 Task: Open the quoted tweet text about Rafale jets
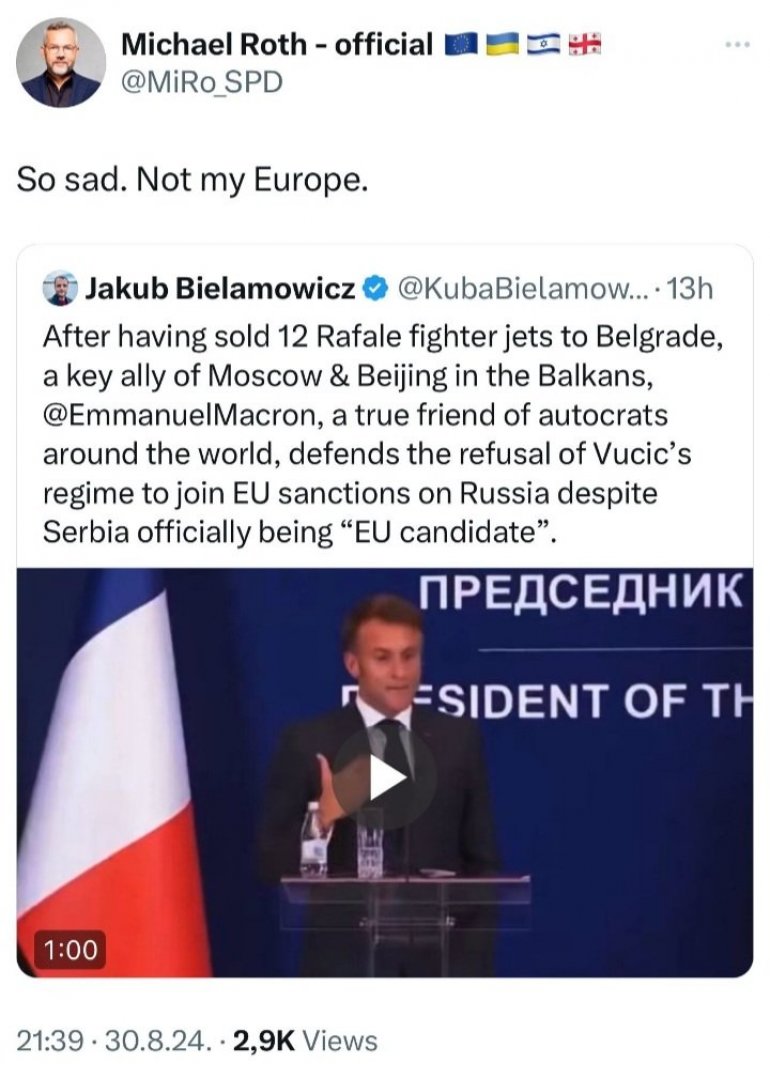(380, 432)
